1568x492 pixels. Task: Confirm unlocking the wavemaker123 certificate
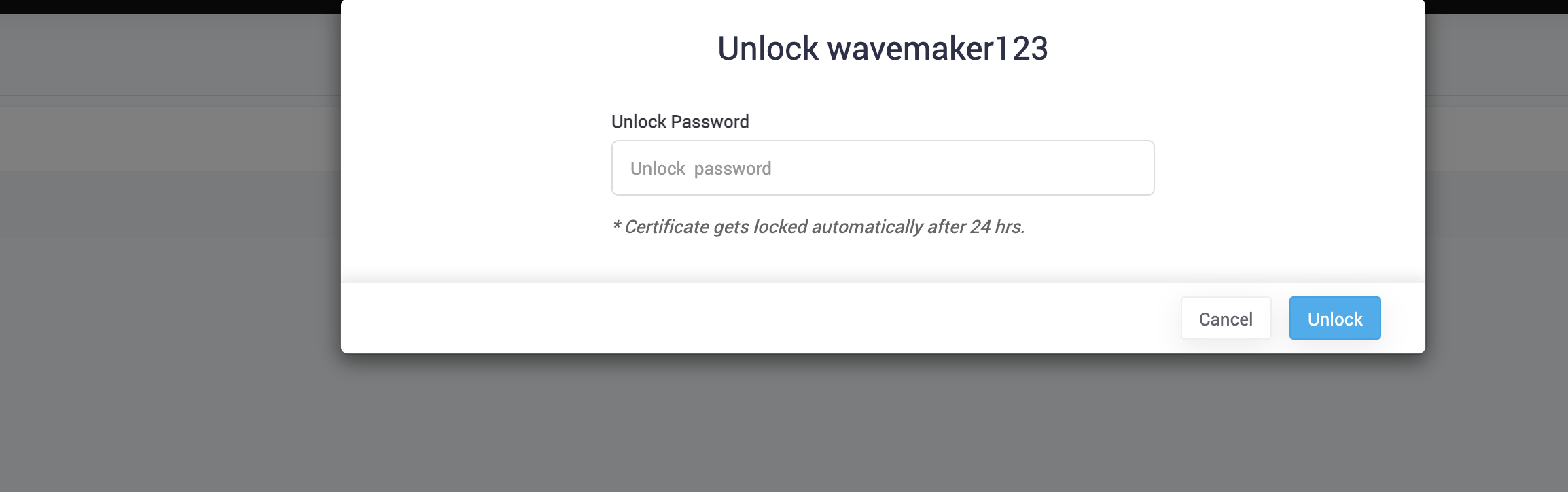(1334, 317)
